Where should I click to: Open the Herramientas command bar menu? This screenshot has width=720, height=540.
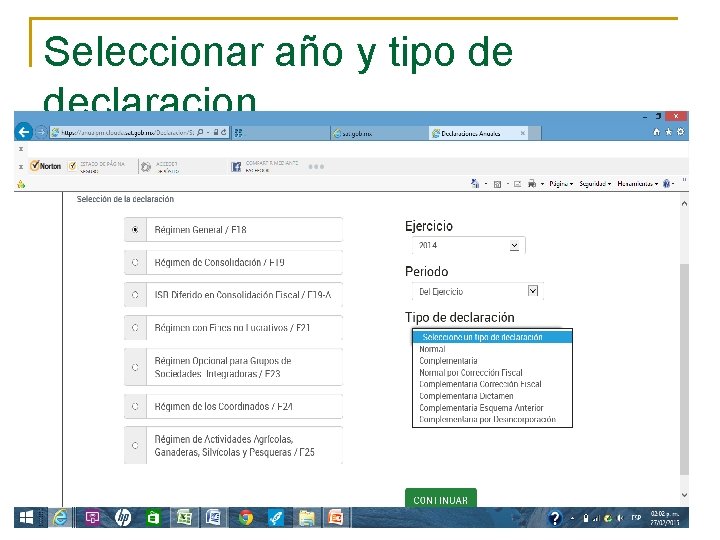637,184
